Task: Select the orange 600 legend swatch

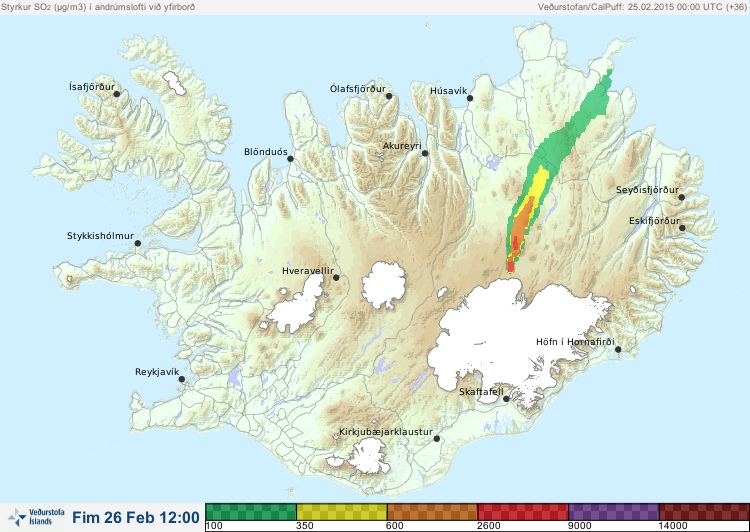Action: point(432,512)
